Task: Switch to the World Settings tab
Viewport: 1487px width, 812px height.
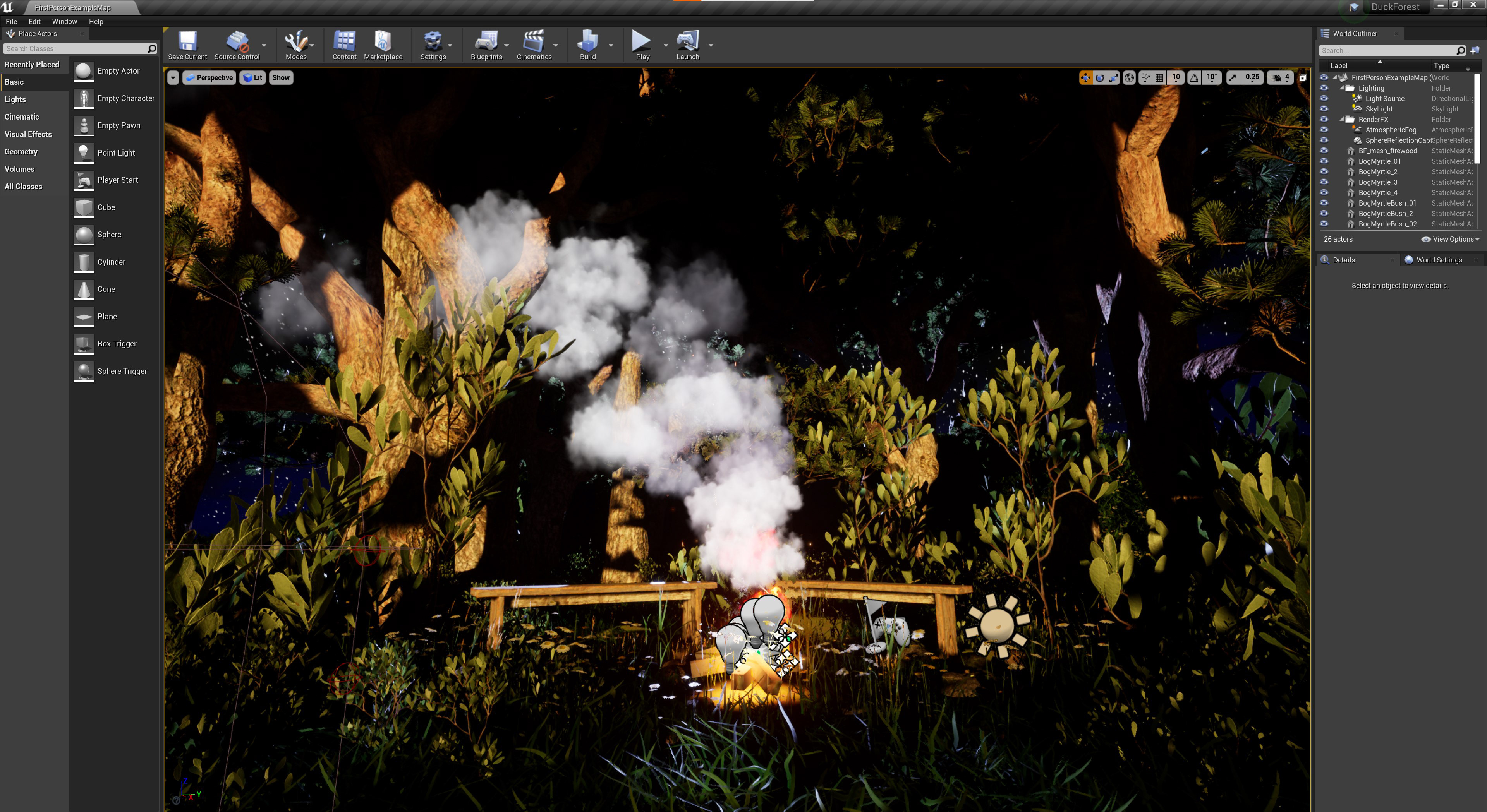Action: pos(1439,260)
